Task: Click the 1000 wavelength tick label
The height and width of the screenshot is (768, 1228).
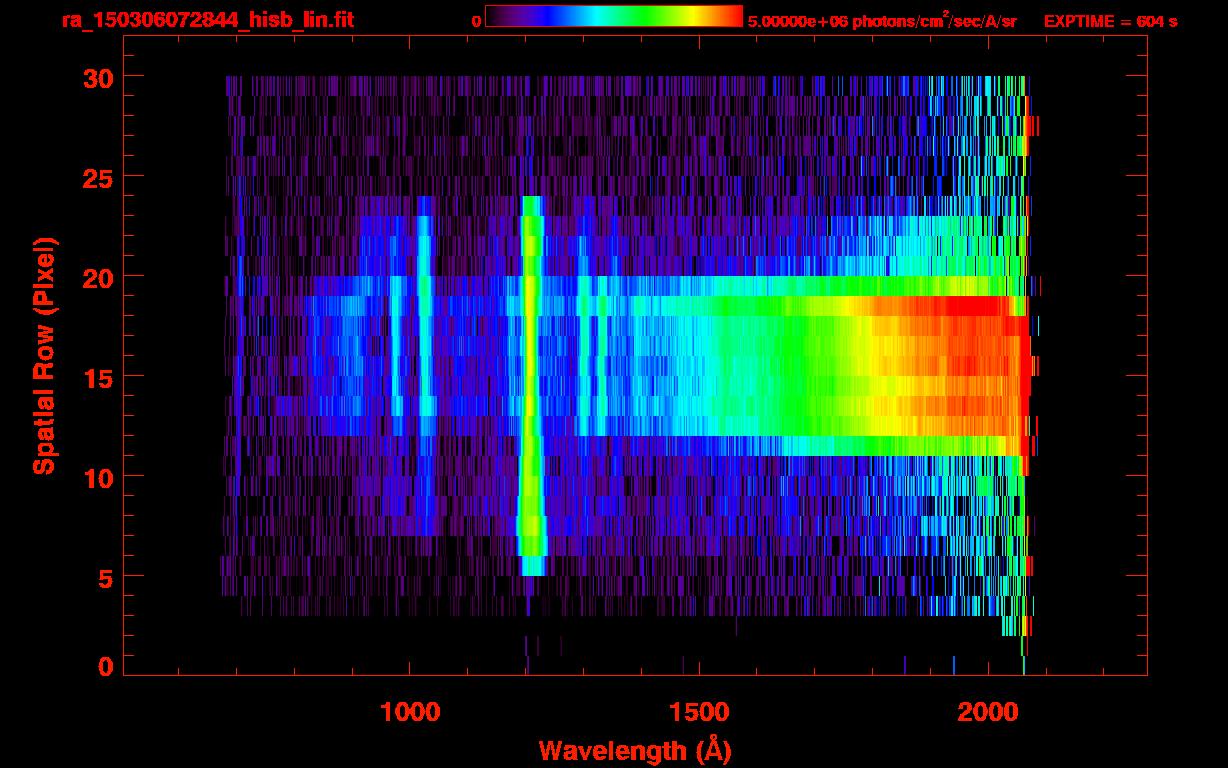Action: pyautogui.click(x=410, y=711)
